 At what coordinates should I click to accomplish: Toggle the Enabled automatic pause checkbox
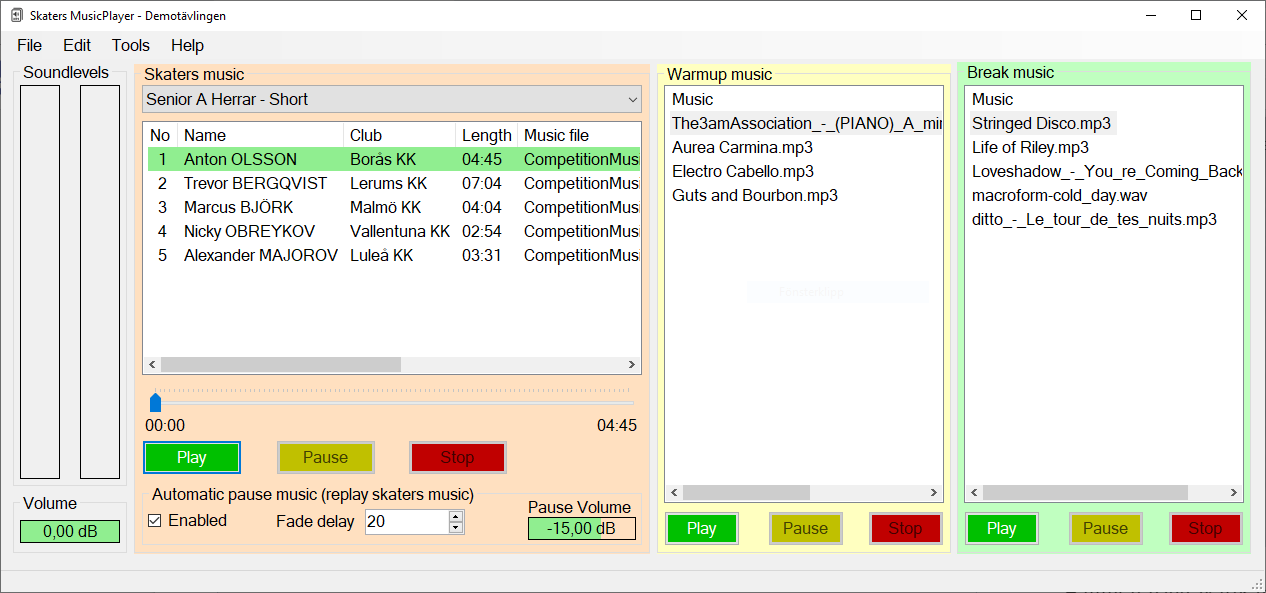[x=155, y=520]
